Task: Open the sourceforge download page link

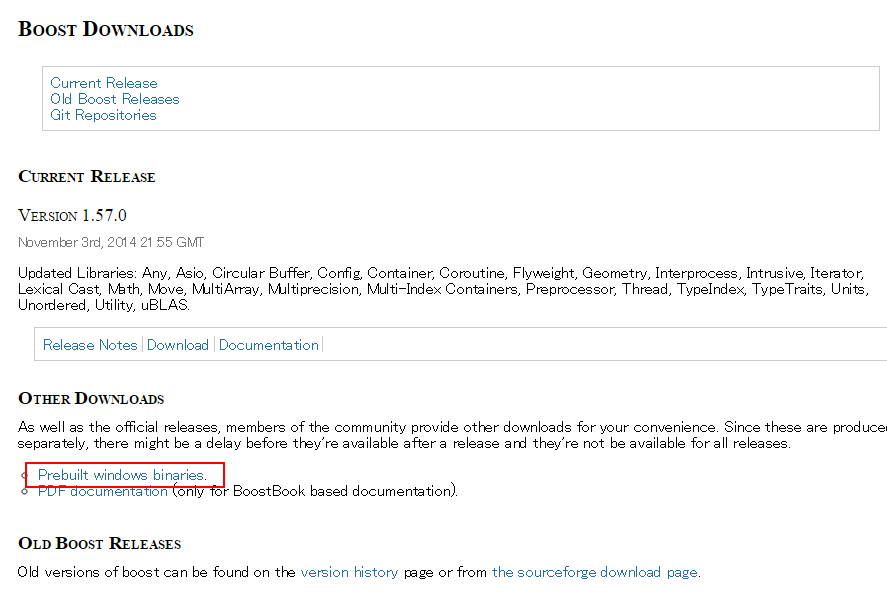Action: click(595, 572)
